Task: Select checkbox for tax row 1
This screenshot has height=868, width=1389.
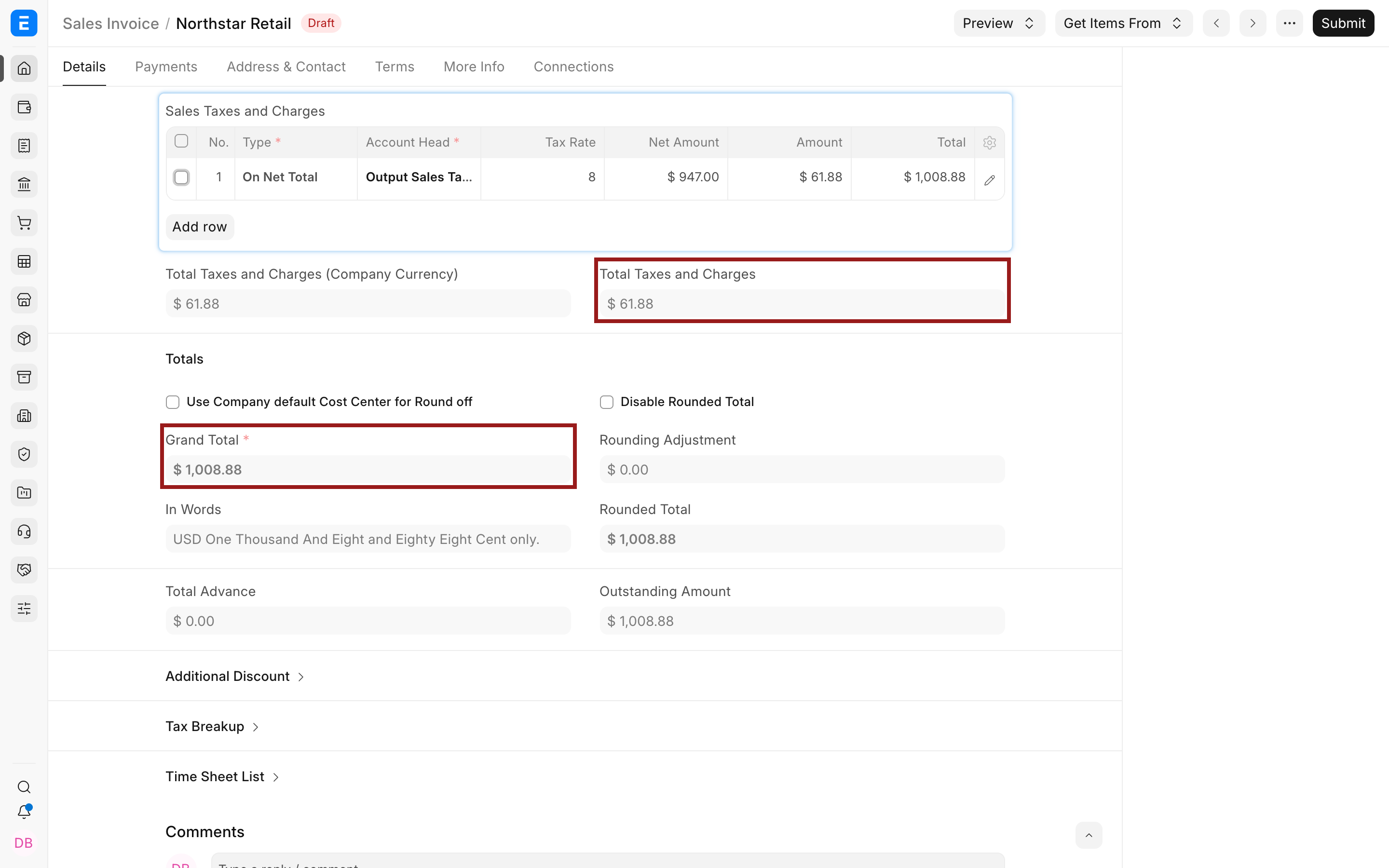Action: (181, 177)
